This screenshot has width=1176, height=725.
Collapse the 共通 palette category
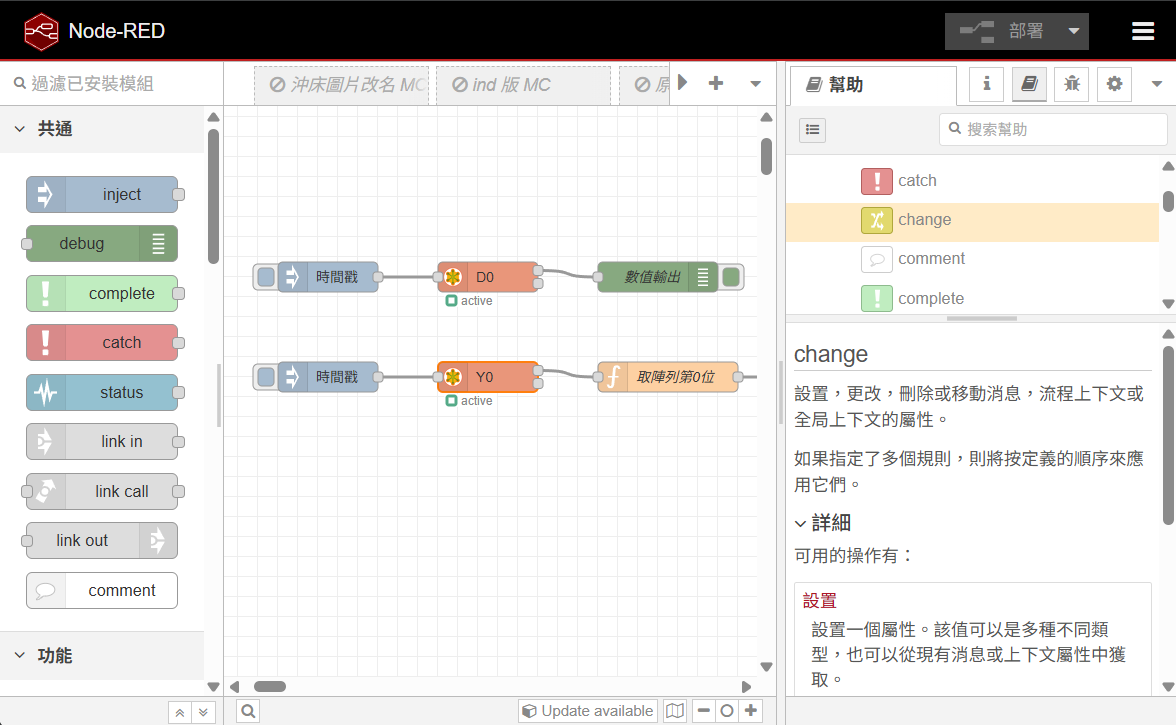coord(20,129)
